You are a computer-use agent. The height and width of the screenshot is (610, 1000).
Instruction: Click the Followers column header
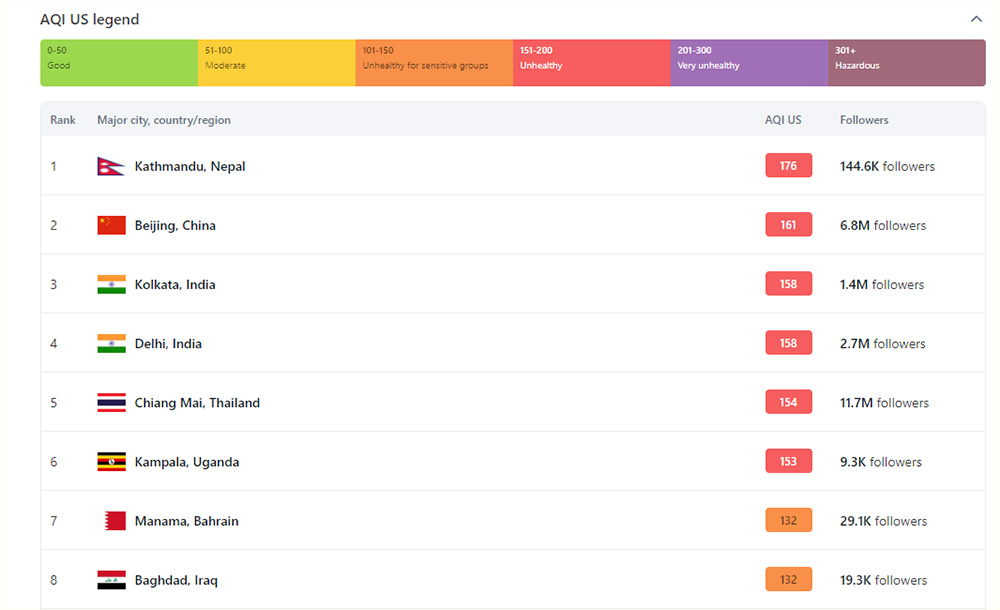(x=864, y=120)
